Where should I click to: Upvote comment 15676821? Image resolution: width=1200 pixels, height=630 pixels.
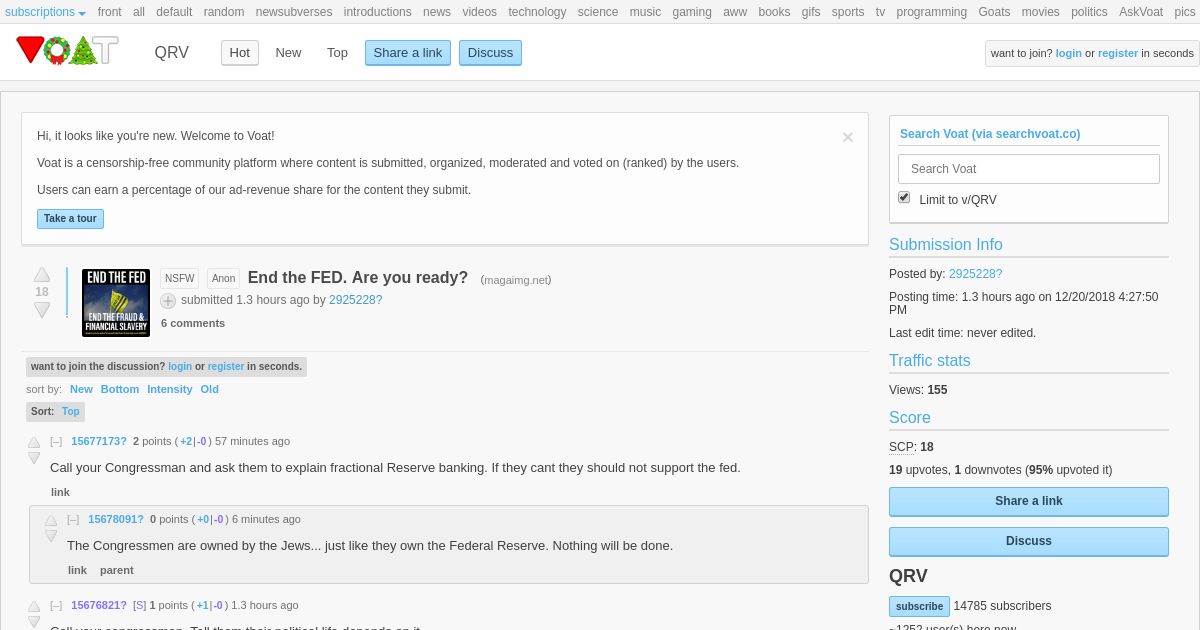[x=34, y=606]
